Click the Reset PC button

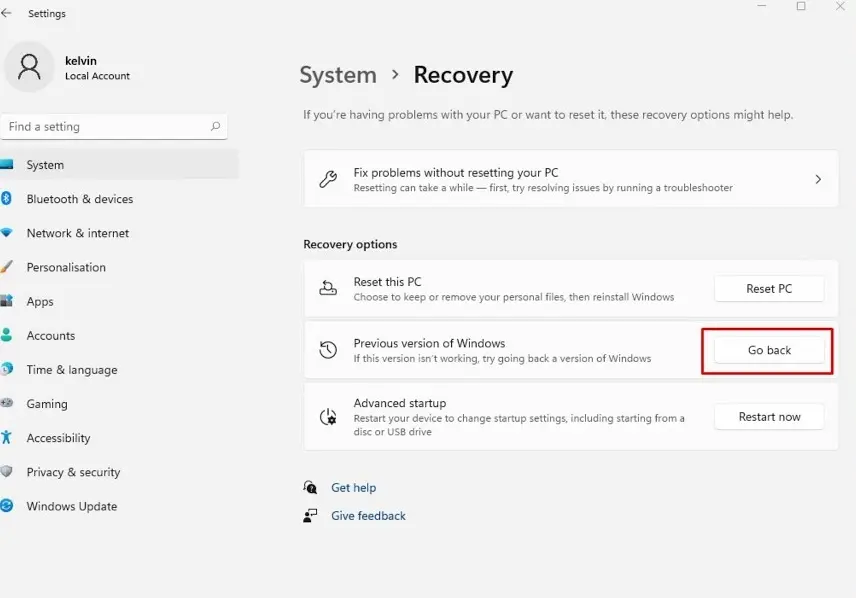pos(769,288)
